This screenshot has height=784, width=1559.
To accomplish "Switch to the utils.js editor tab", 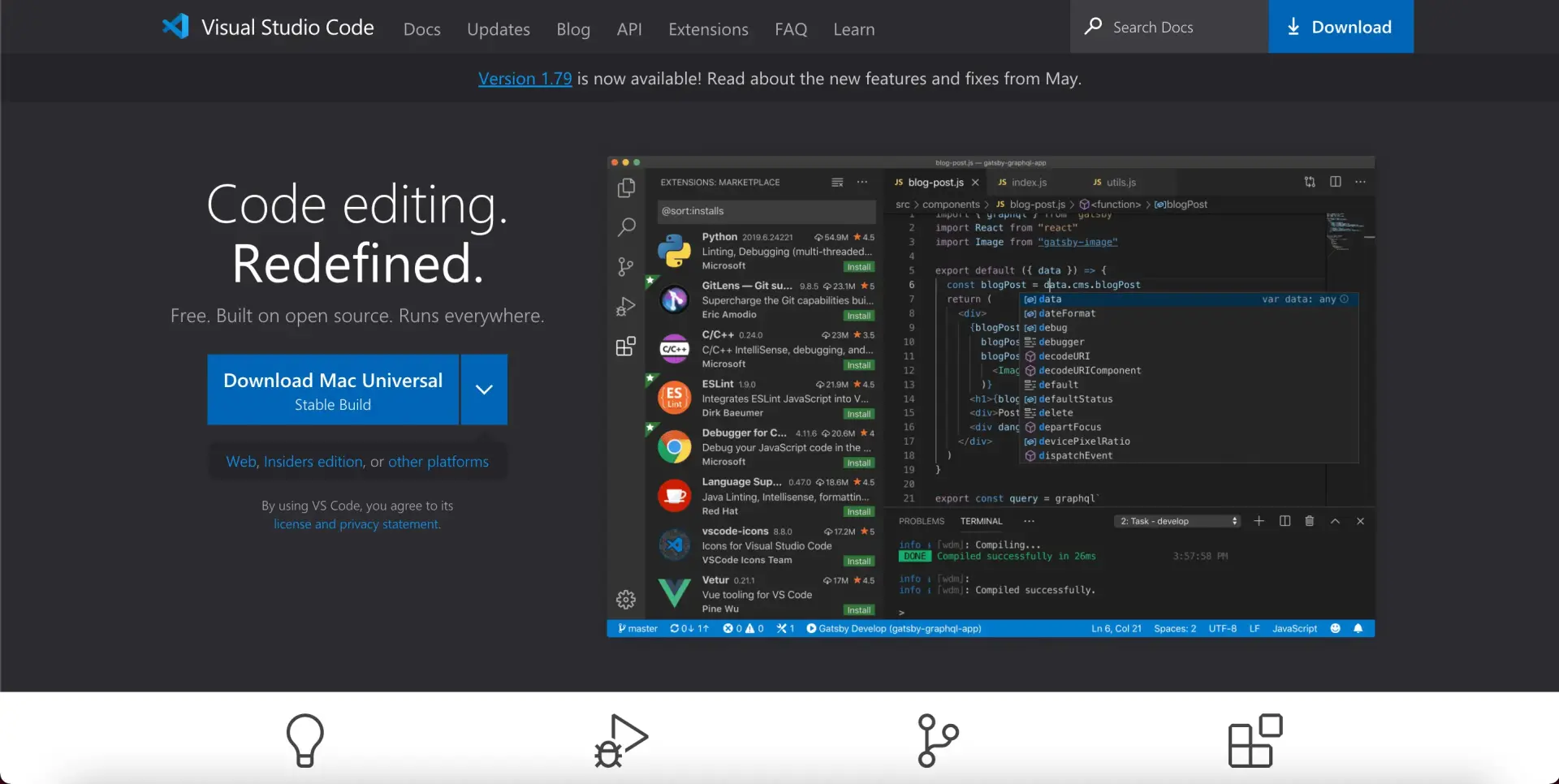I will 1114,183.
